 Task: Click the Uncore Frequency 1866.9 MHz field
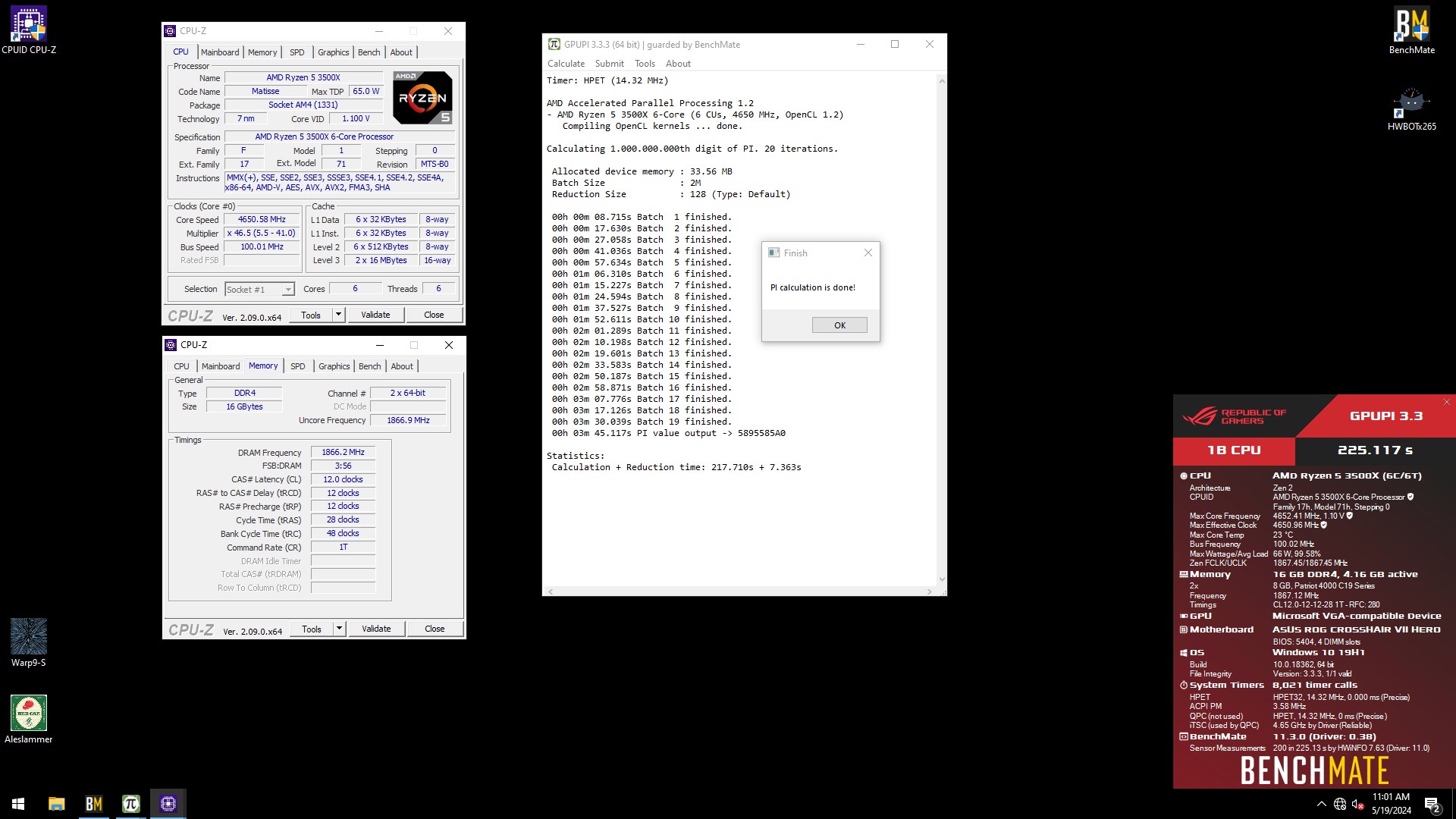[x=408, y=421]
